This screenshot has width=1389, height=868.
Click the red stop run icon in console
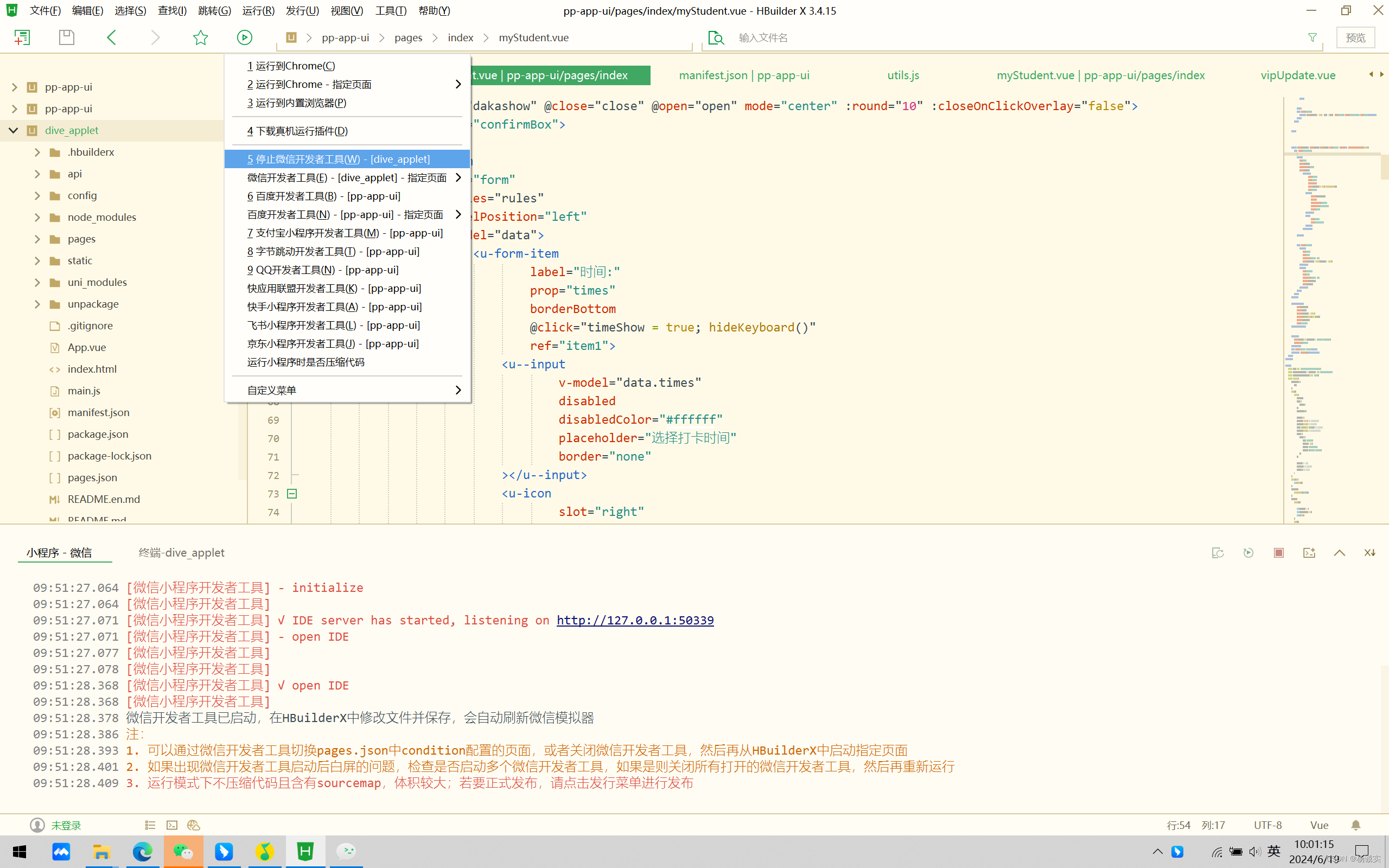(1278, 552)
